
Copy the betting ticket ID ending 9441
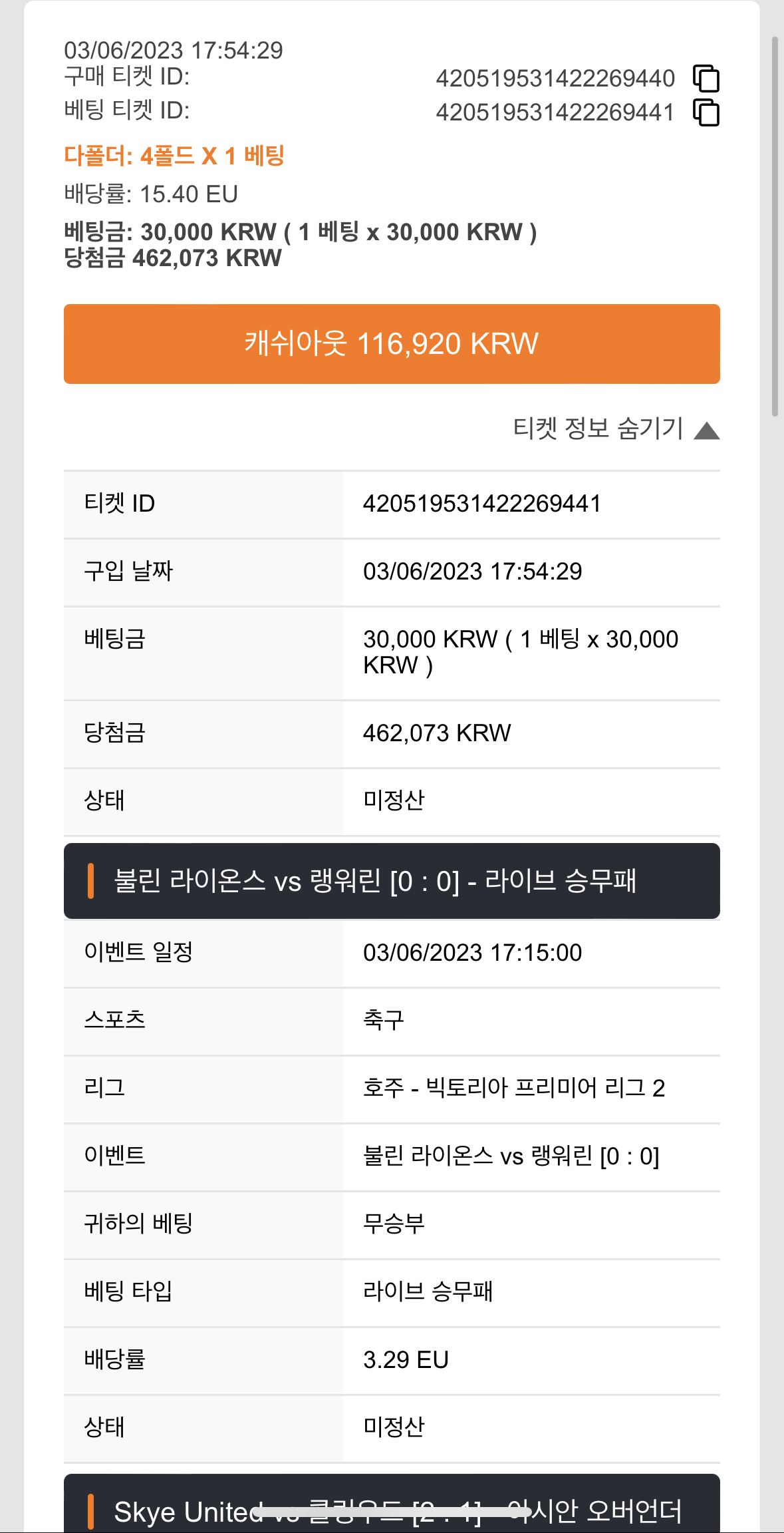(706, 112)
